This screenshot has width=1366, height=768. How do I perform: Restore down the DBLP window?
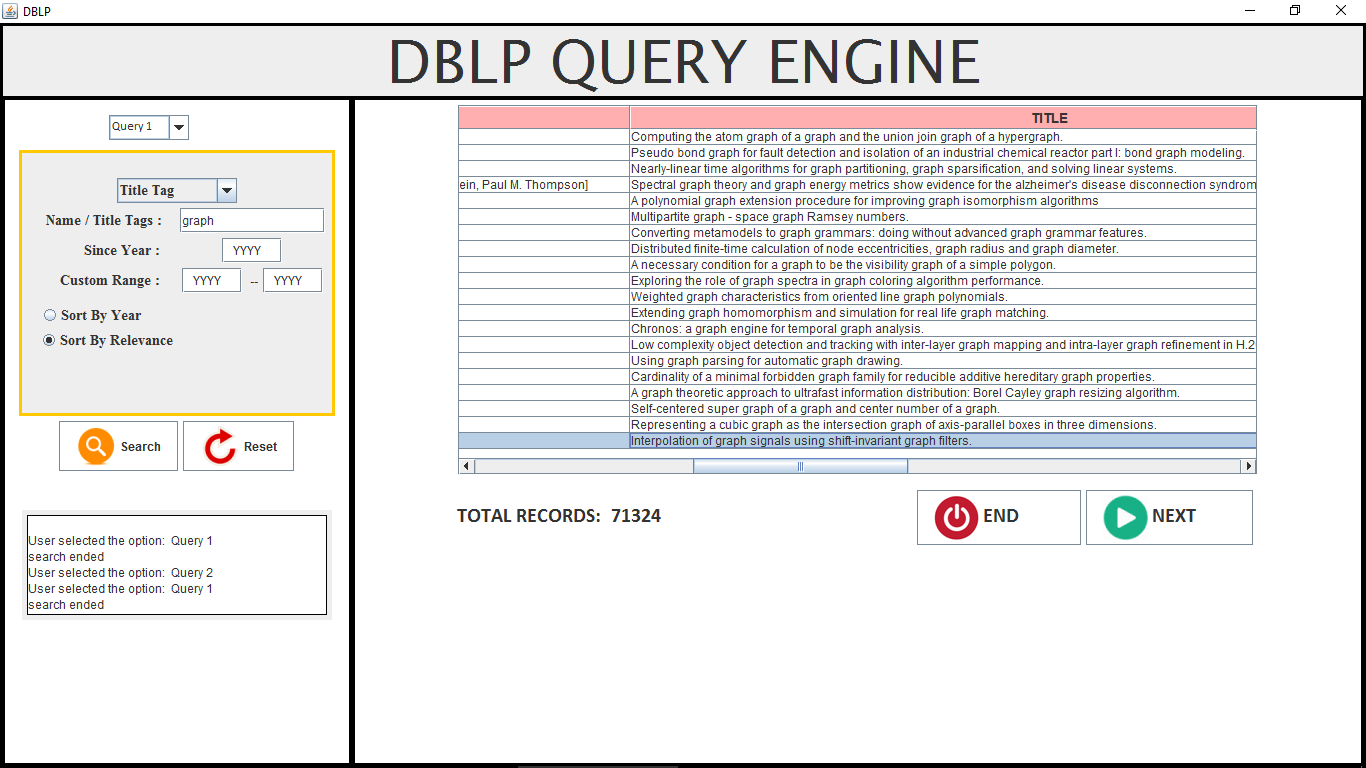1295,11
